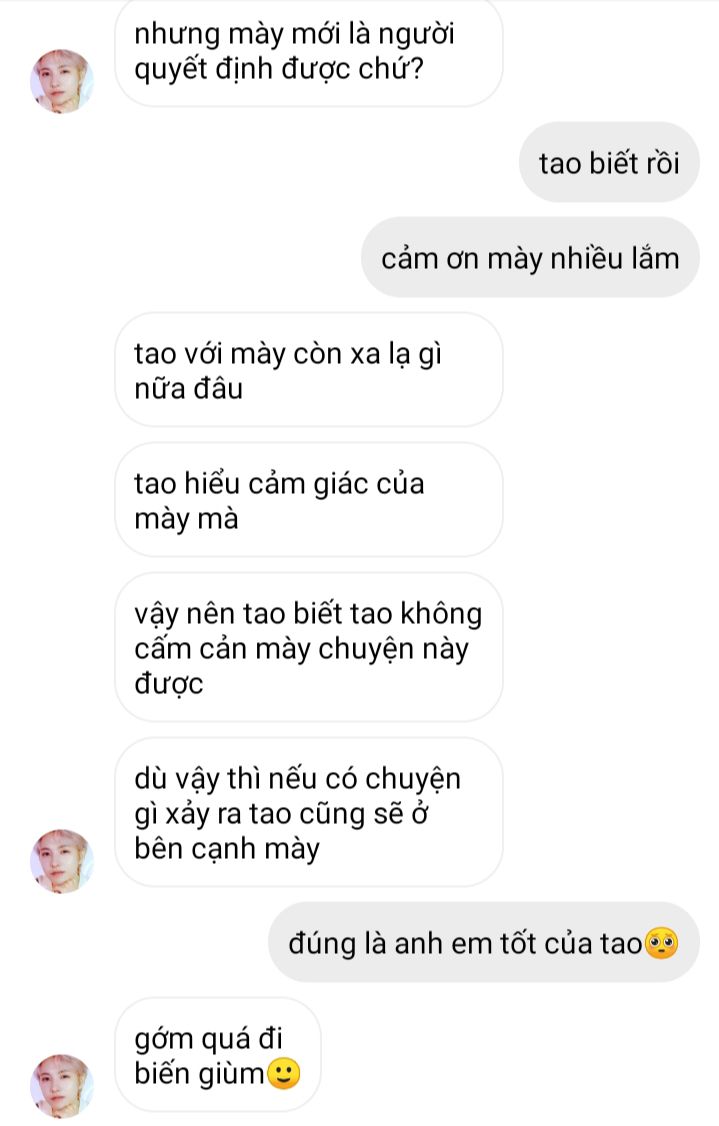Select the 'cảm ơn mày nhiều lắm' bubble
Screen dimensions: 719x1126
coord(530,258)
